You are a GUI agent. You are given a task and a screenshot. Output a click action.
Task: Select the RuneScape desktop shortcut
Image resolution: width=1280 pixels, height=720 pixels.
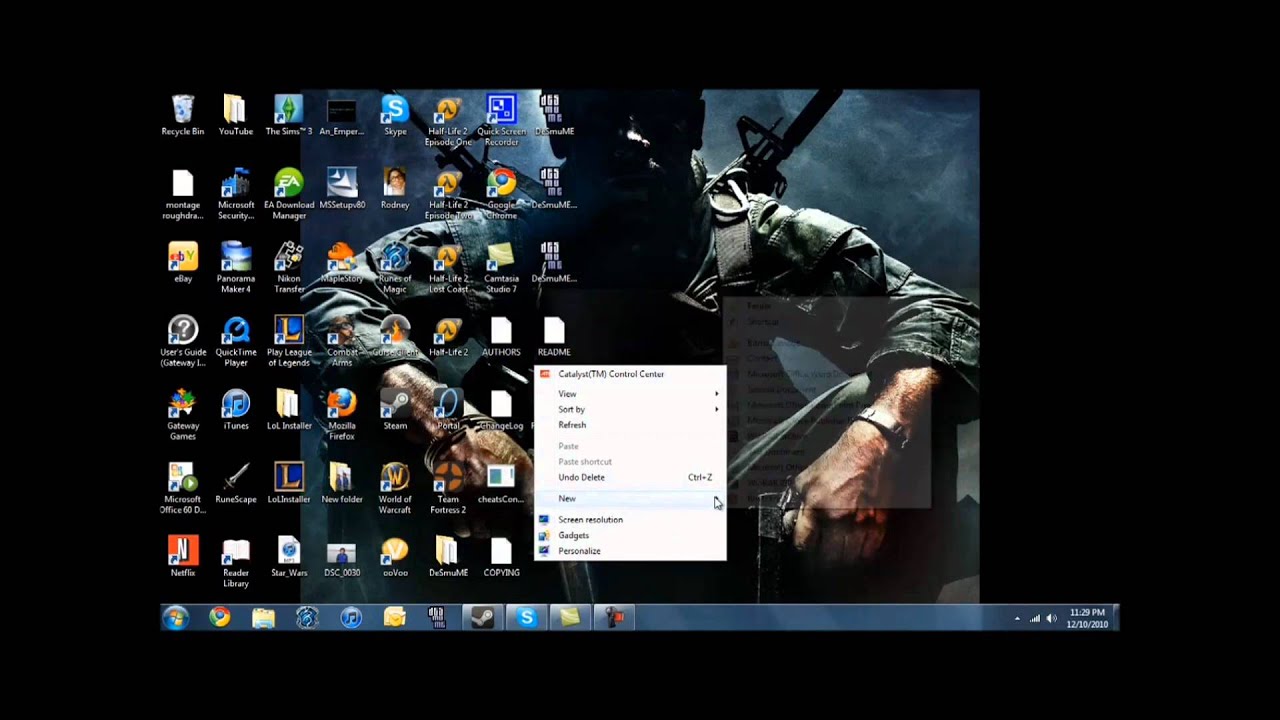(x=235, y=483)
